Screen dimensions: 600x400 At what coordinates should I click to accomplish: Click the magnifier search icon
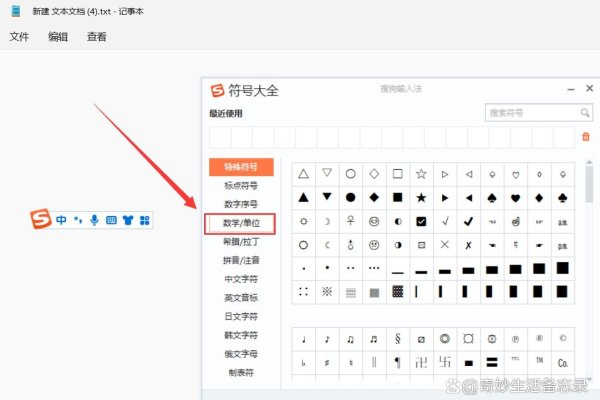pyautogui.click(x=585, y=113)
